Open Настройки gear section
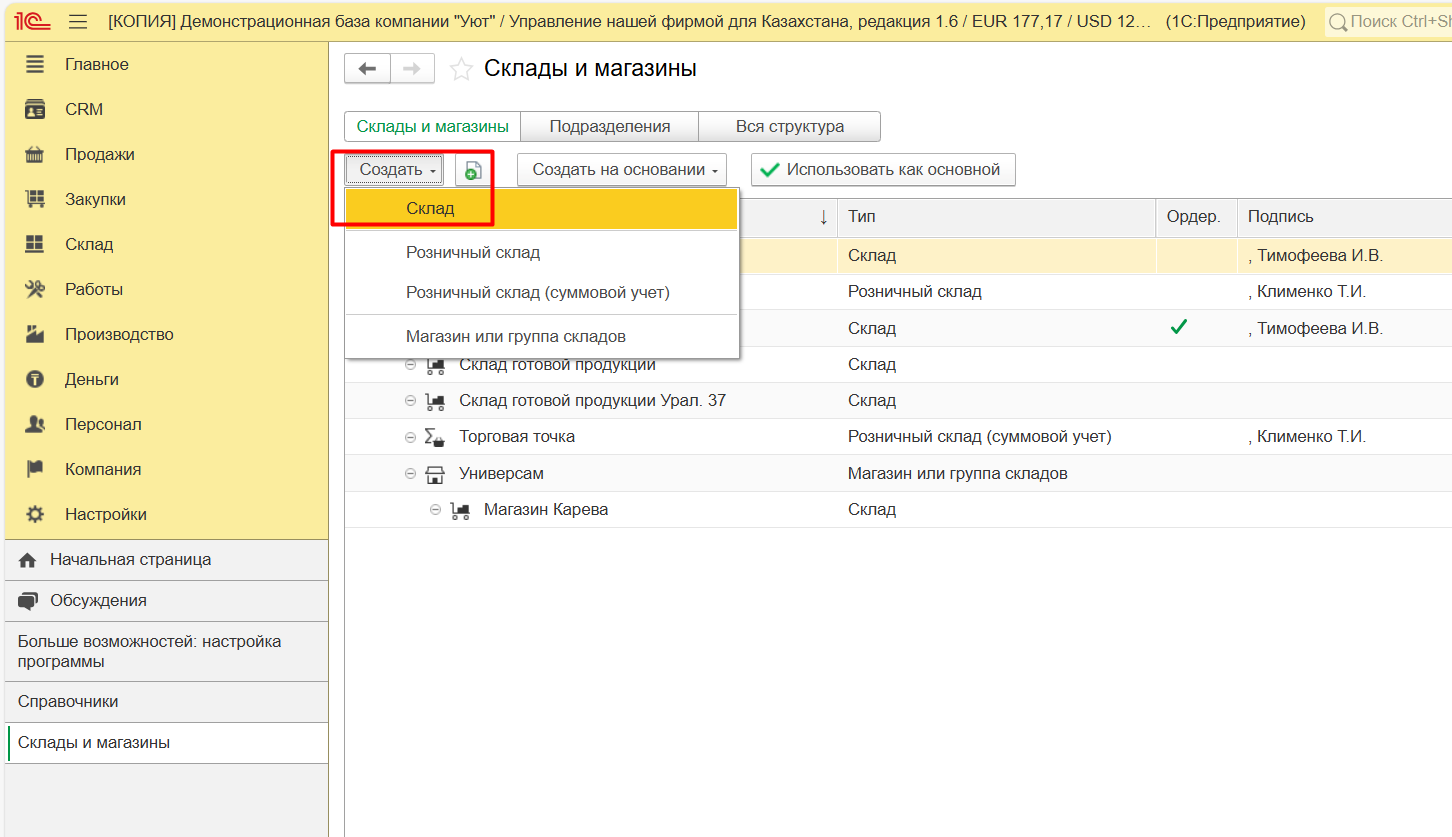Screen dimensions: 1452x837 tap(105, 514)
